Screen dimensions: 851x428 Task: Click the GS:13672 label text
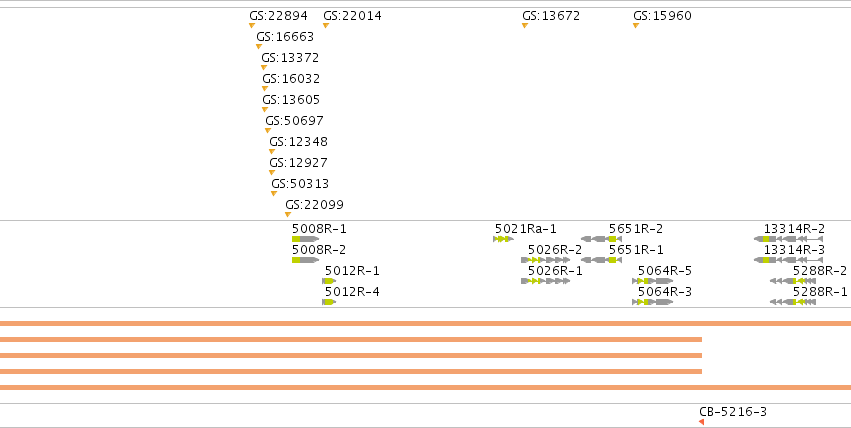tap(551, 16)
